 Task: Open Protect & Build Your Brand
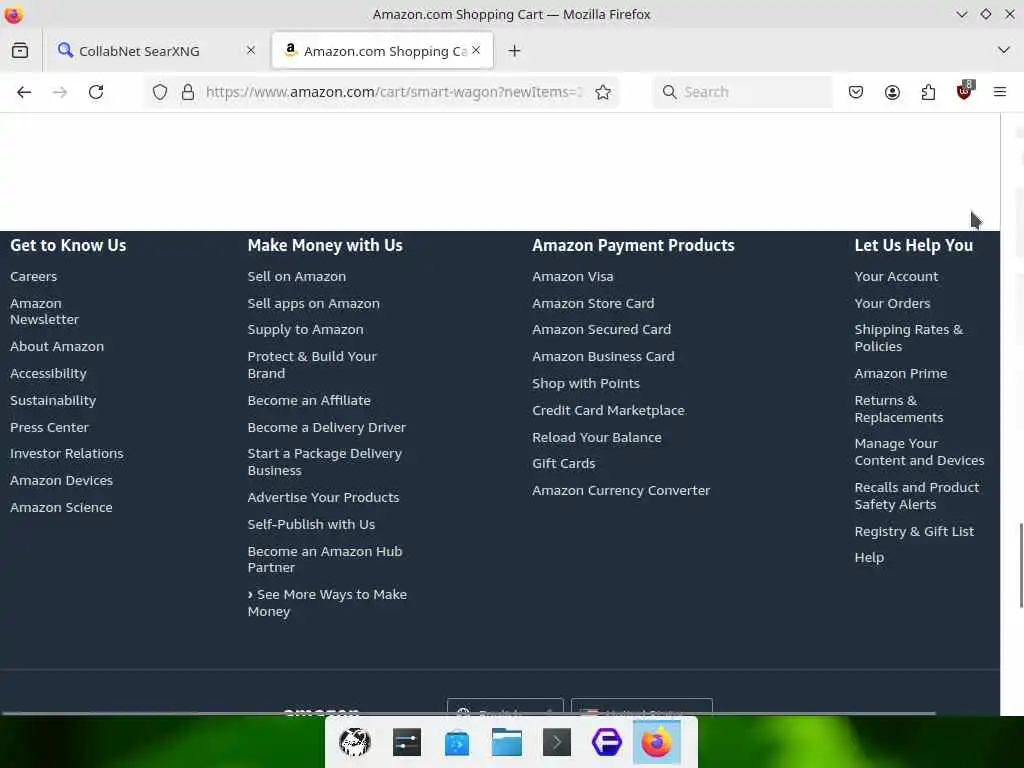pos(312,364)
